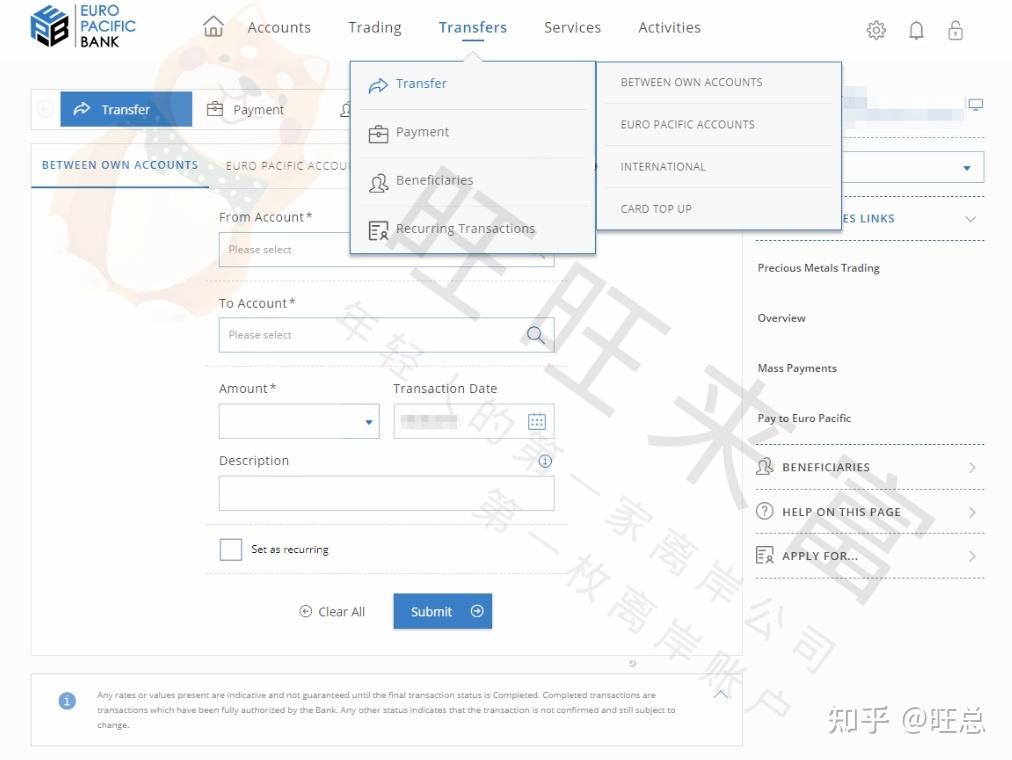Open the notifications bell
This screenshot has height=760, width=1012.
(916, 30)
